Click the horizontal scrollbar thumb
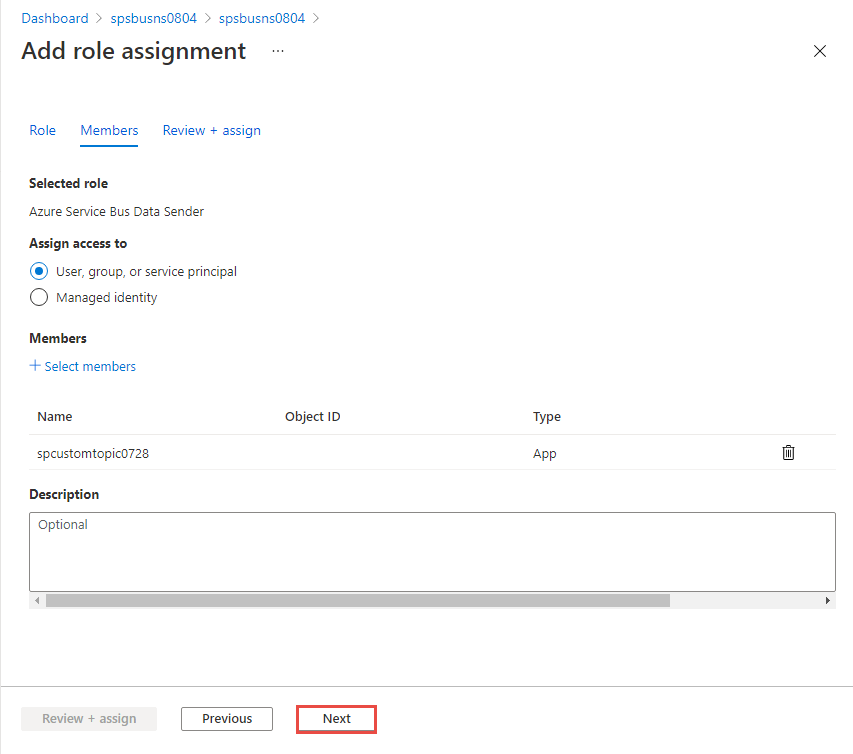Image resolution: width=853 pixels, height=754 pixels. (357, 600)
